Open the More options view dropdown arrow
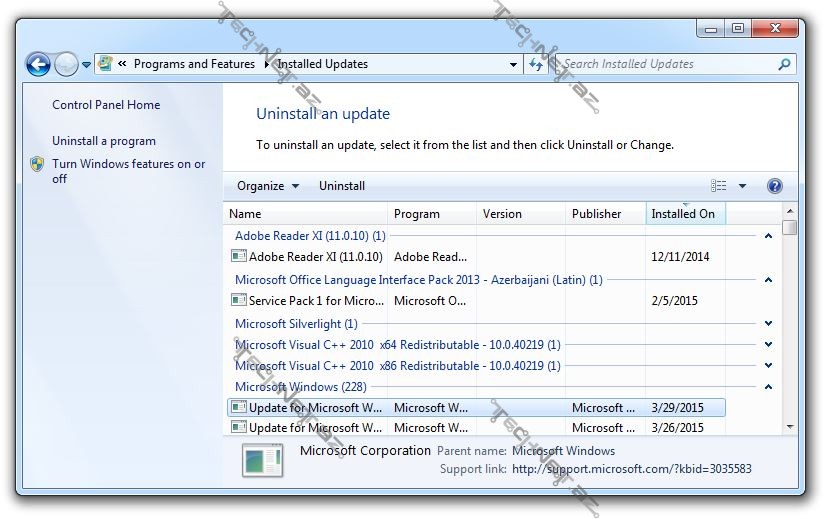824x519 pixels. coord(742,186)
